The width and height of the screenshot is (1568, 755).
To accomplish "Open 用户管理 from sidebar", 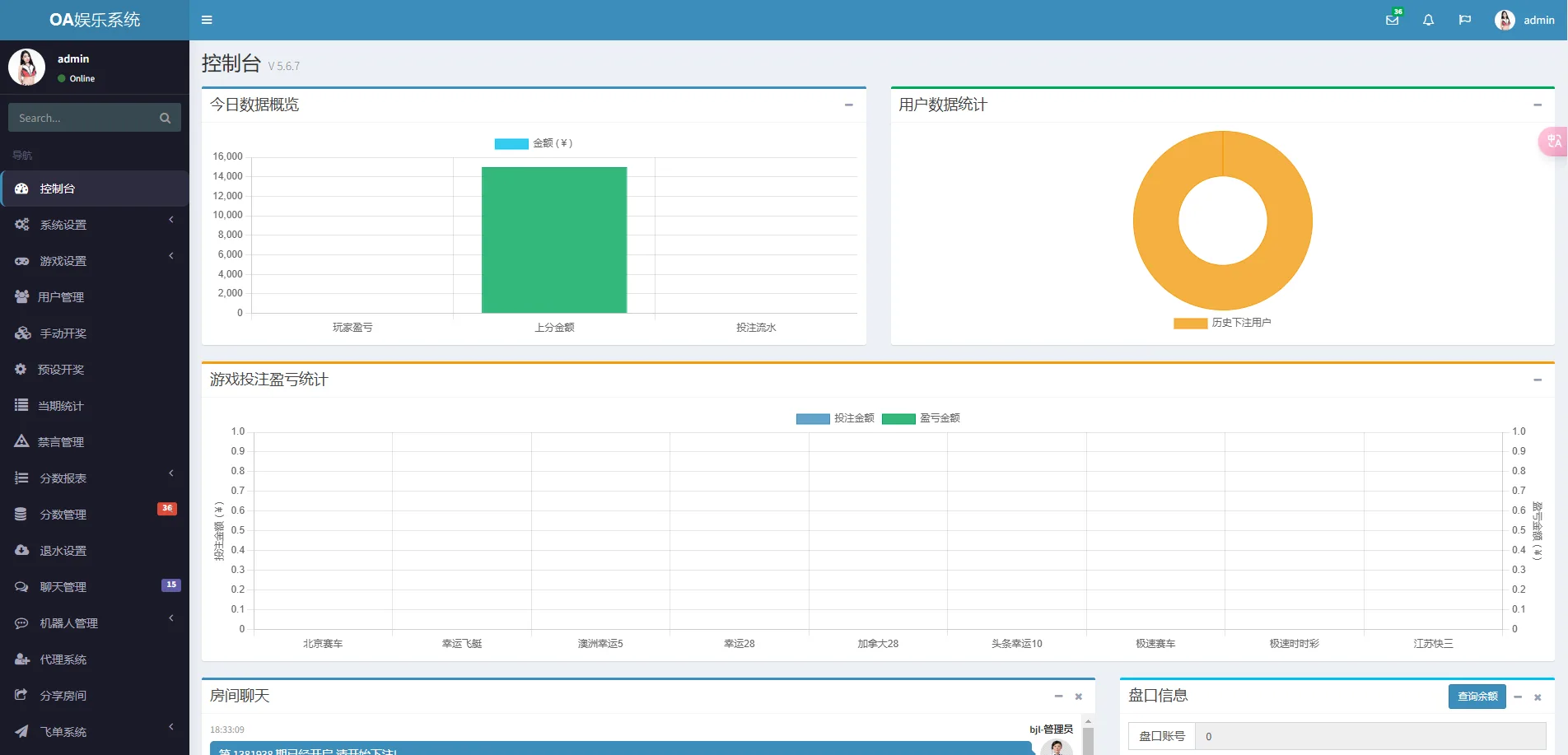I will pos(61,297).
